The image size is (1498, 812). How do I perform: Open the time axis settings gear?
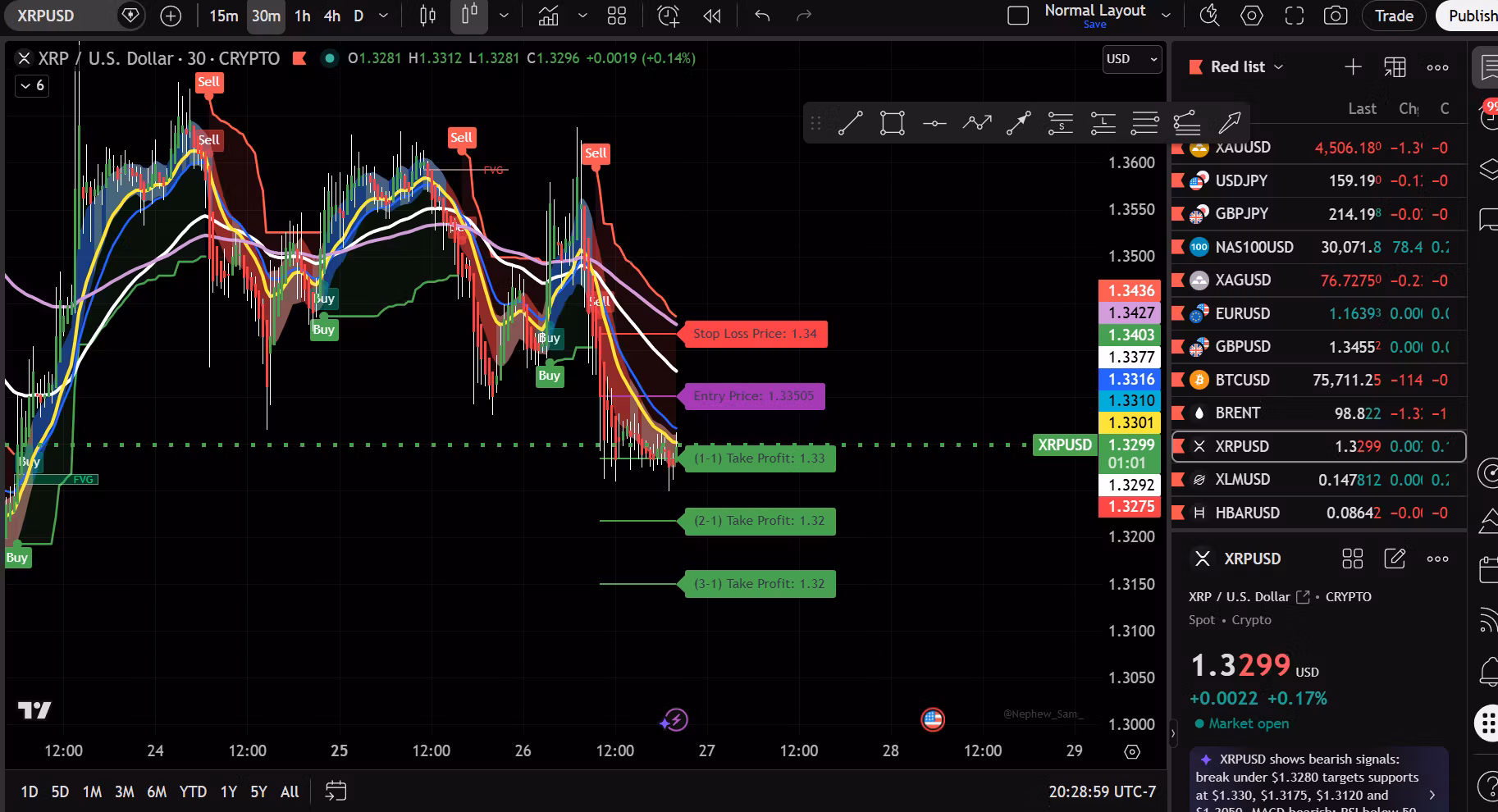pyautogui.click(x=1132, y=751)
